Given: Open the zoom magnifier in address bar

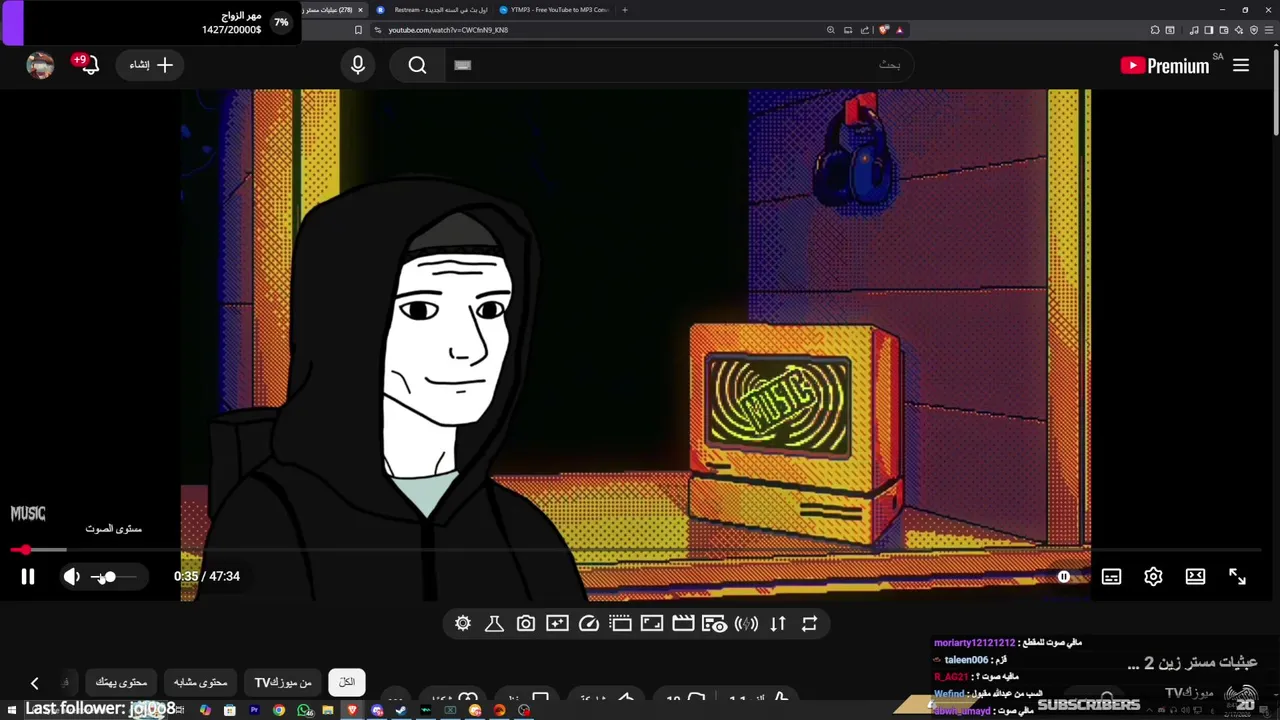Looking at the screenshot, I should pos(830,30).
